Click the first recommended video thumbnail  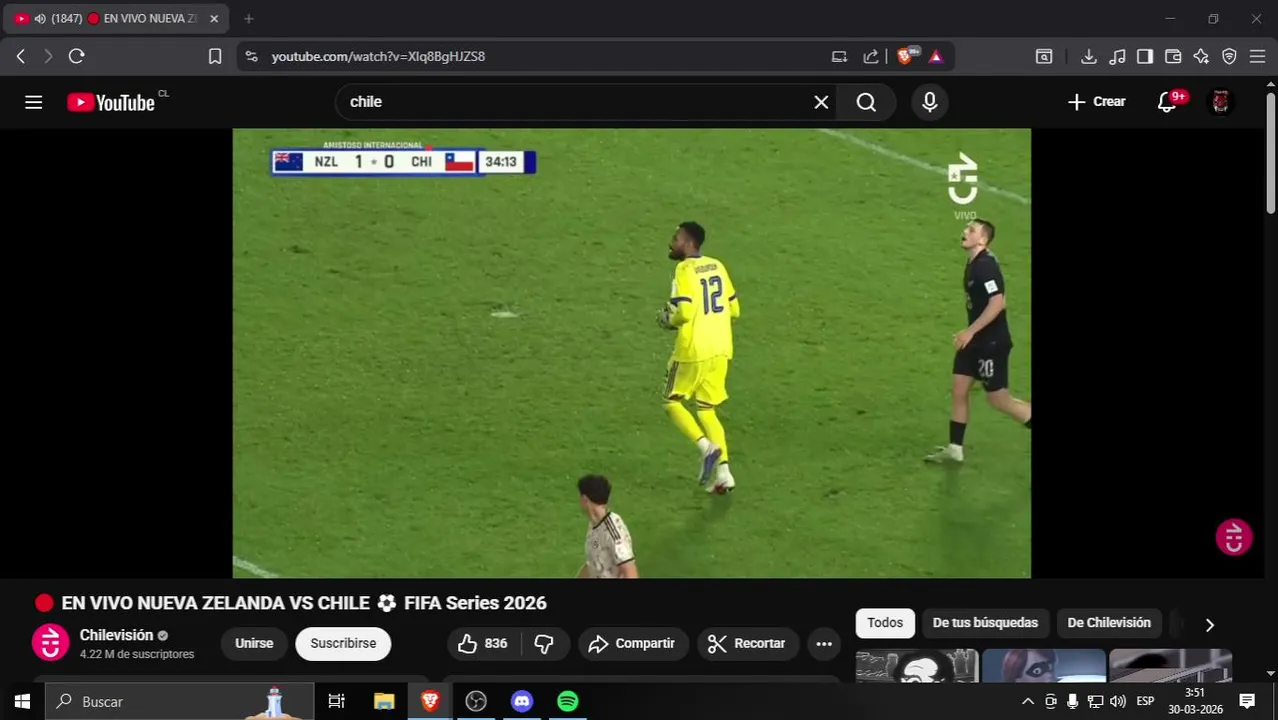coord(916,664)
